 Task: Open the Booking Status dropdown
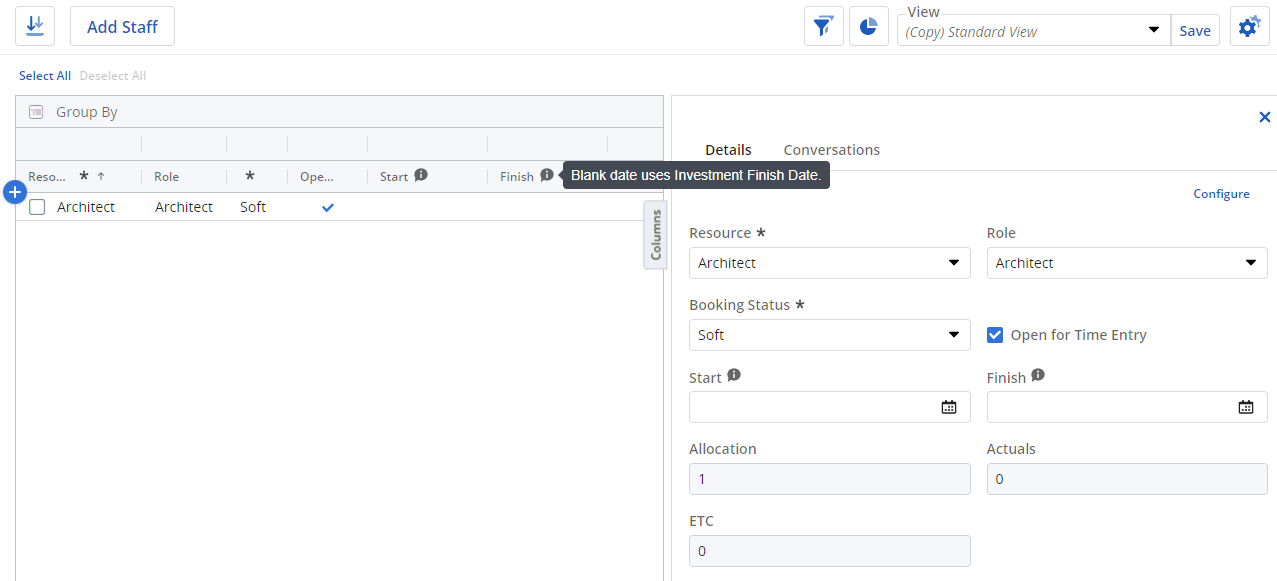(829, 335)
